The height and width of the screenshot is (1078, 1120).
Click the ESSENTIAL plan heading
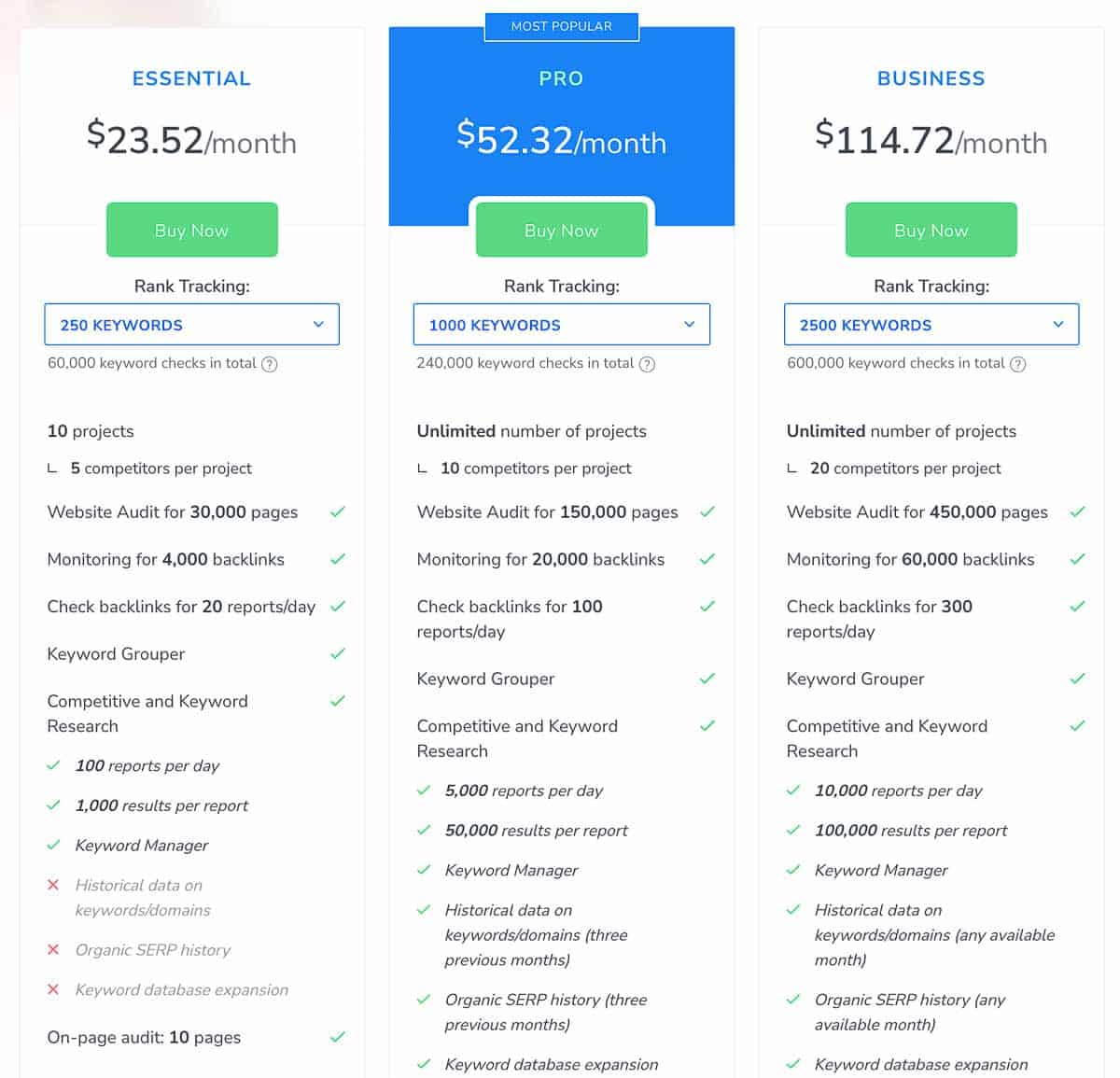(x=191, y=78)
